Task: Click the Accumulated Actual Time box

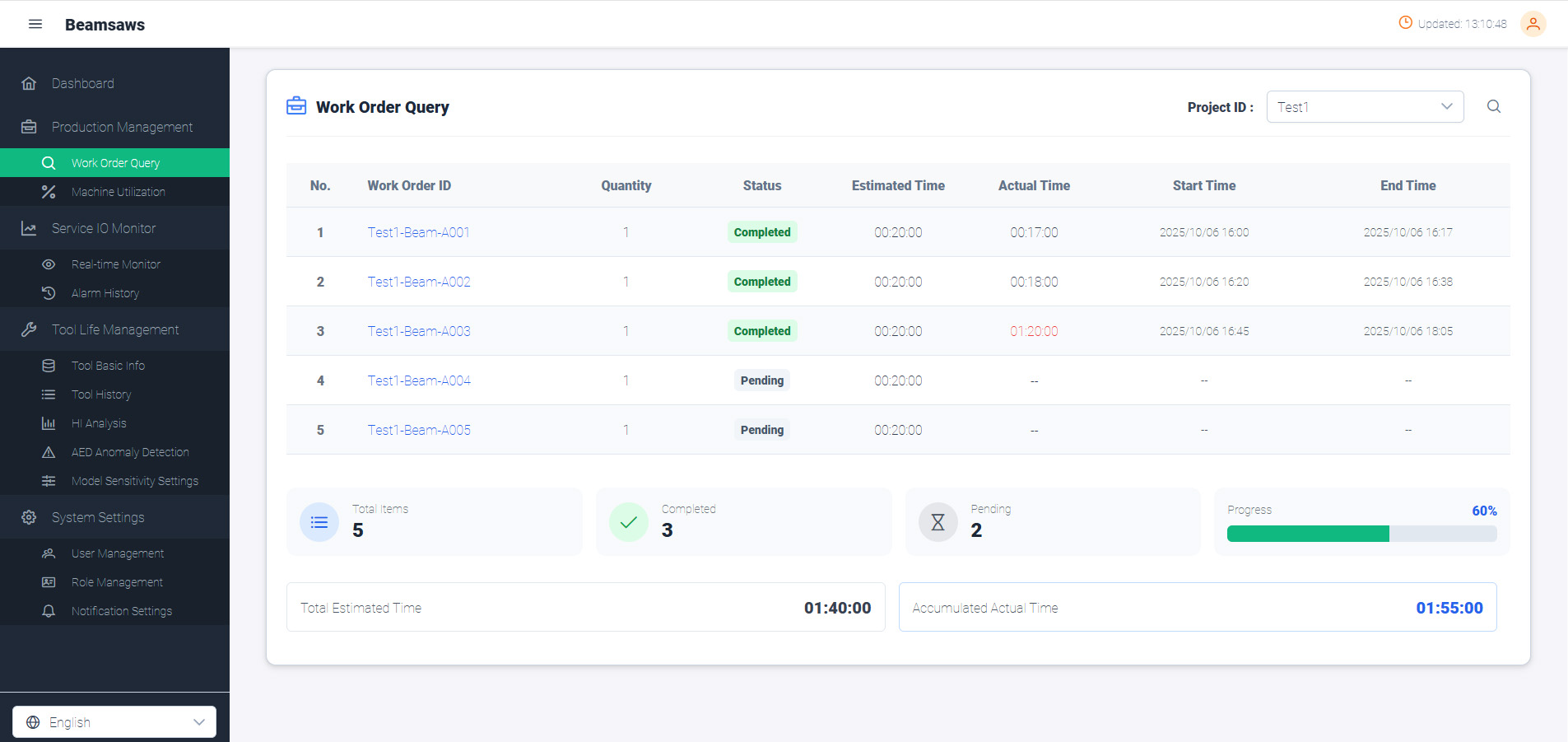Action: tap(1198, 607)
